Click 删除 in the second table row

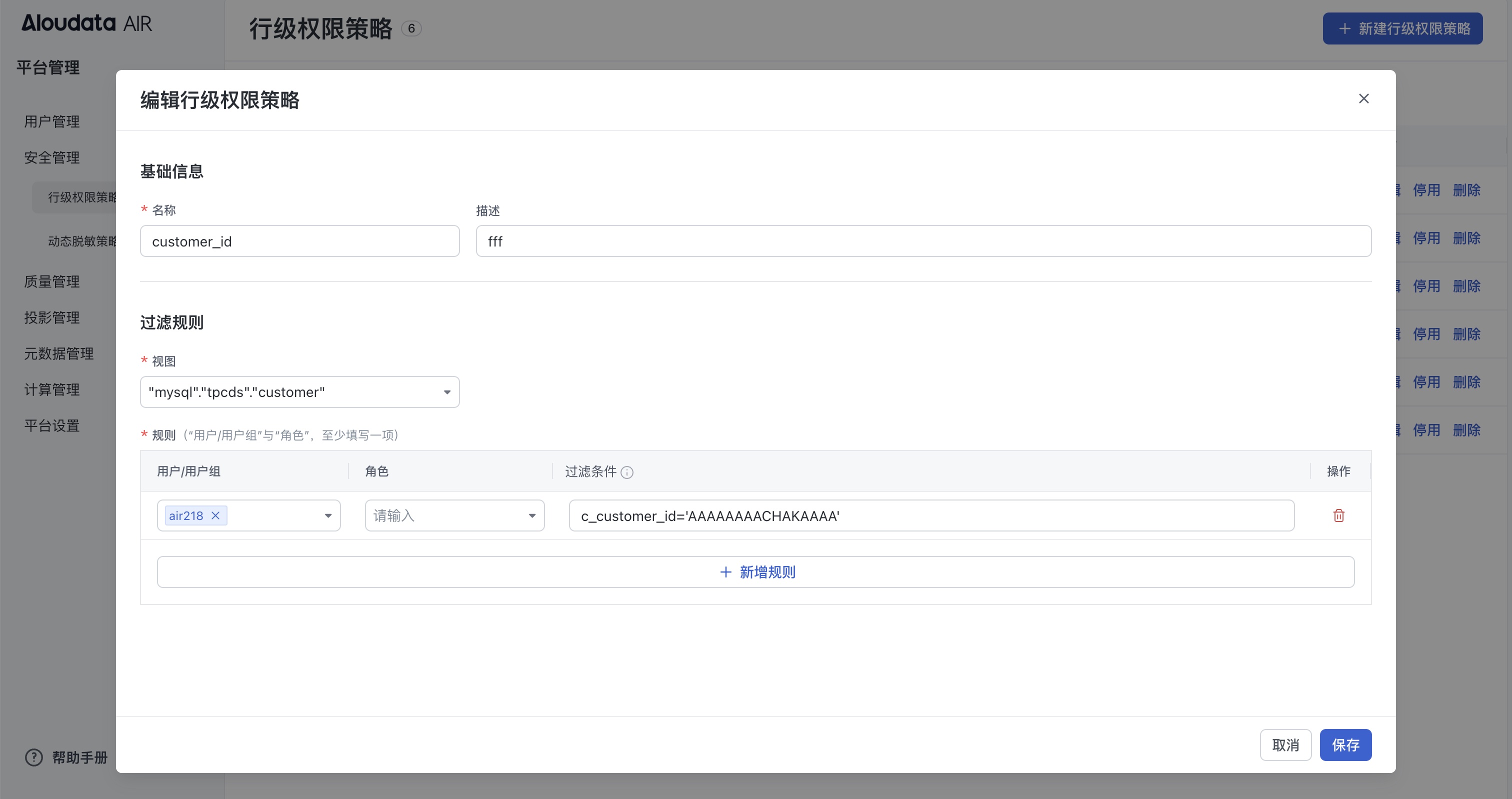coord(1466,238)
